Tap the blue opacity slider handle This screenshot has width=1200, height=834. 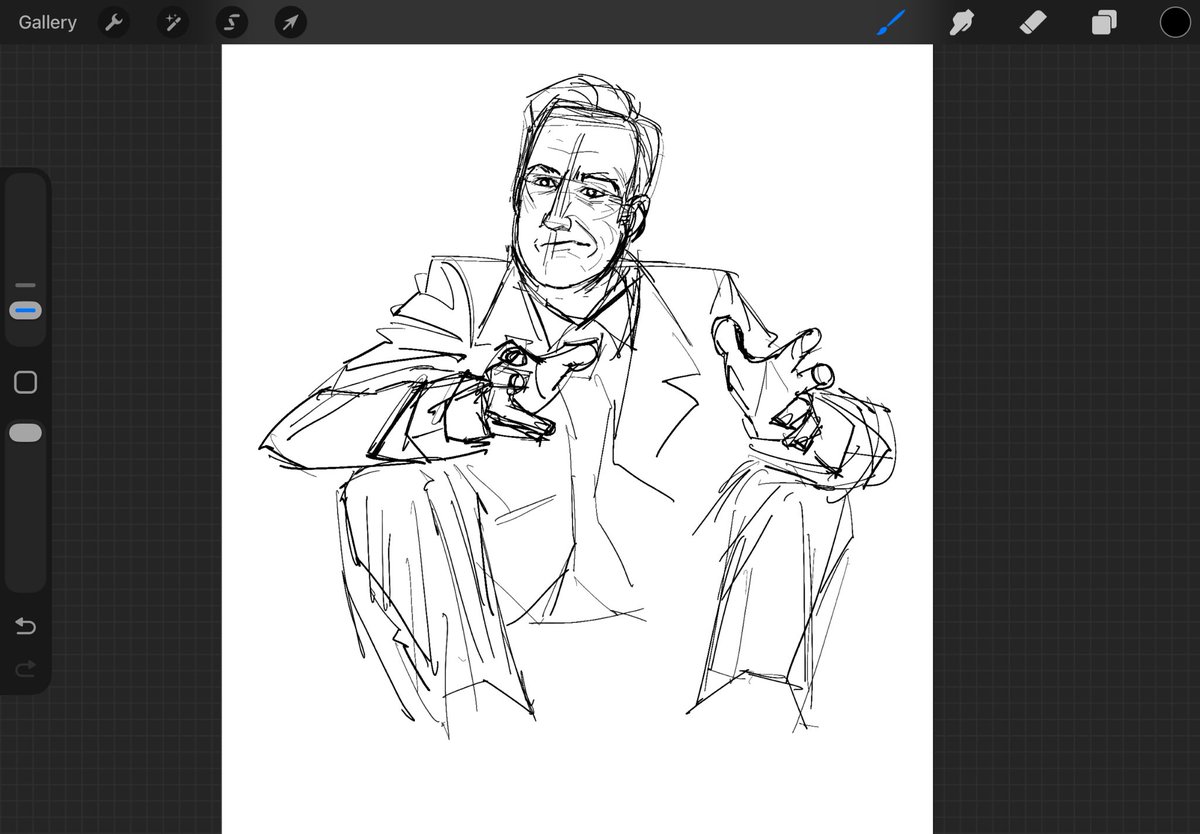(24, 310)
